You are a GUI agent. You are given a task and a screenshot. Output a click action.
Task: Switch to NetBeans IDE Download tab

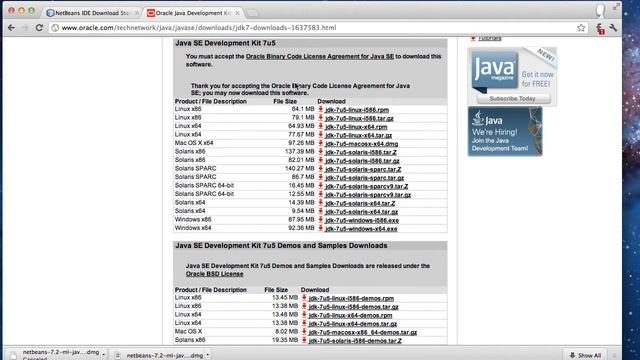[x=92, y=13]
